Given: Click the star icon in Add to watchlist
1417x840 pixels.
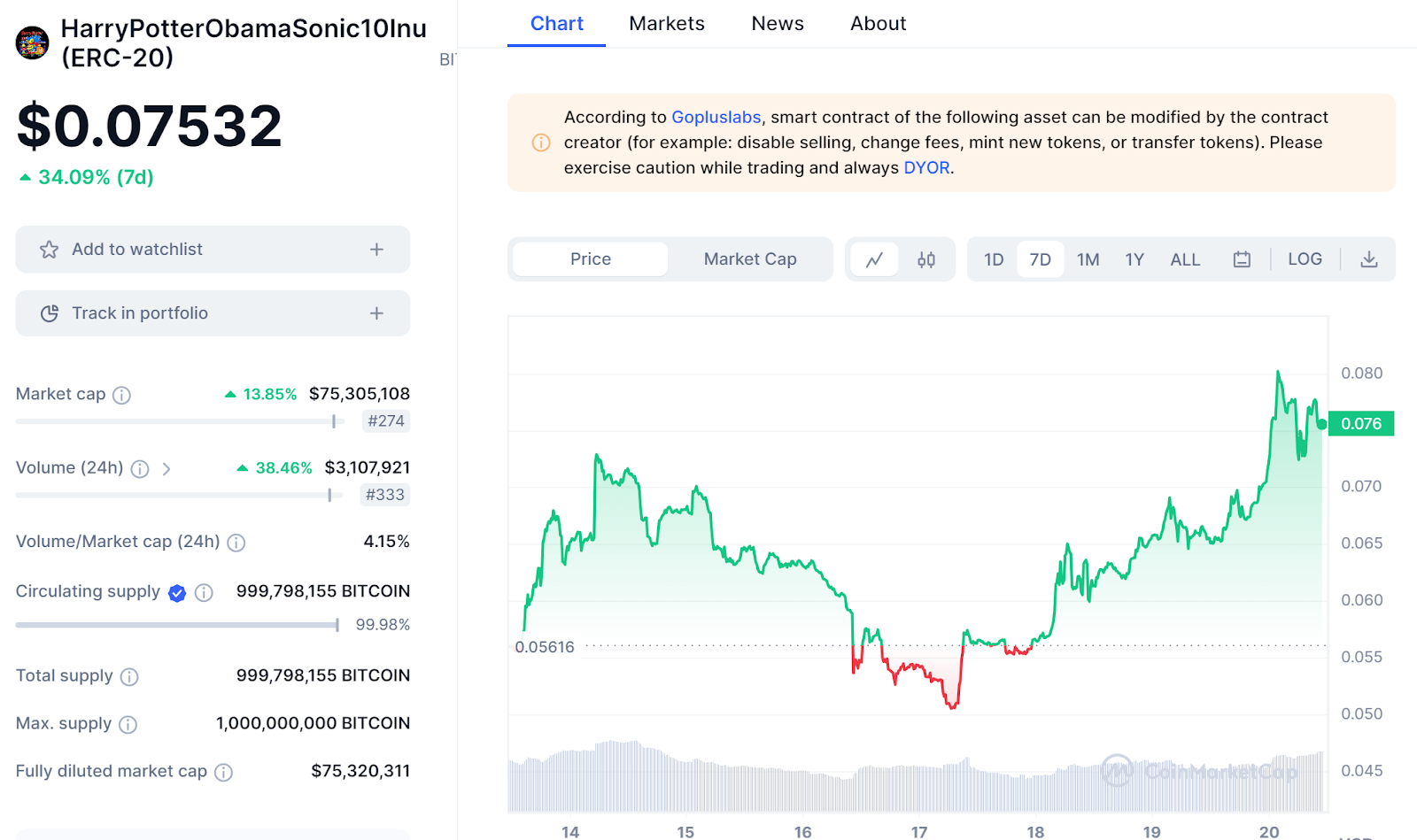Looking at the screenshot, I should 49,250.
